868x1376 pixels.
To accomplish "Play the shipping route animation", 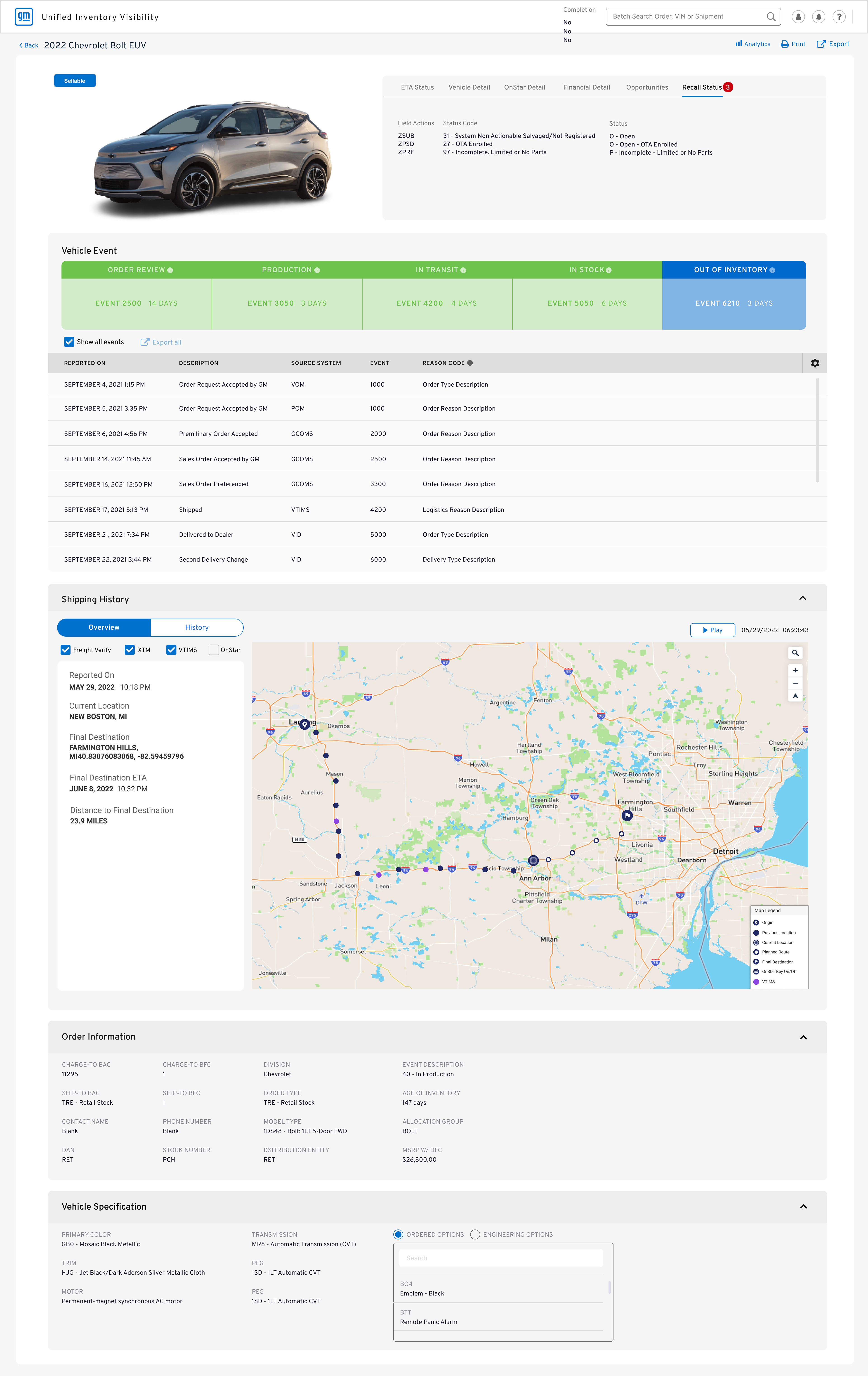I will 712,630.
